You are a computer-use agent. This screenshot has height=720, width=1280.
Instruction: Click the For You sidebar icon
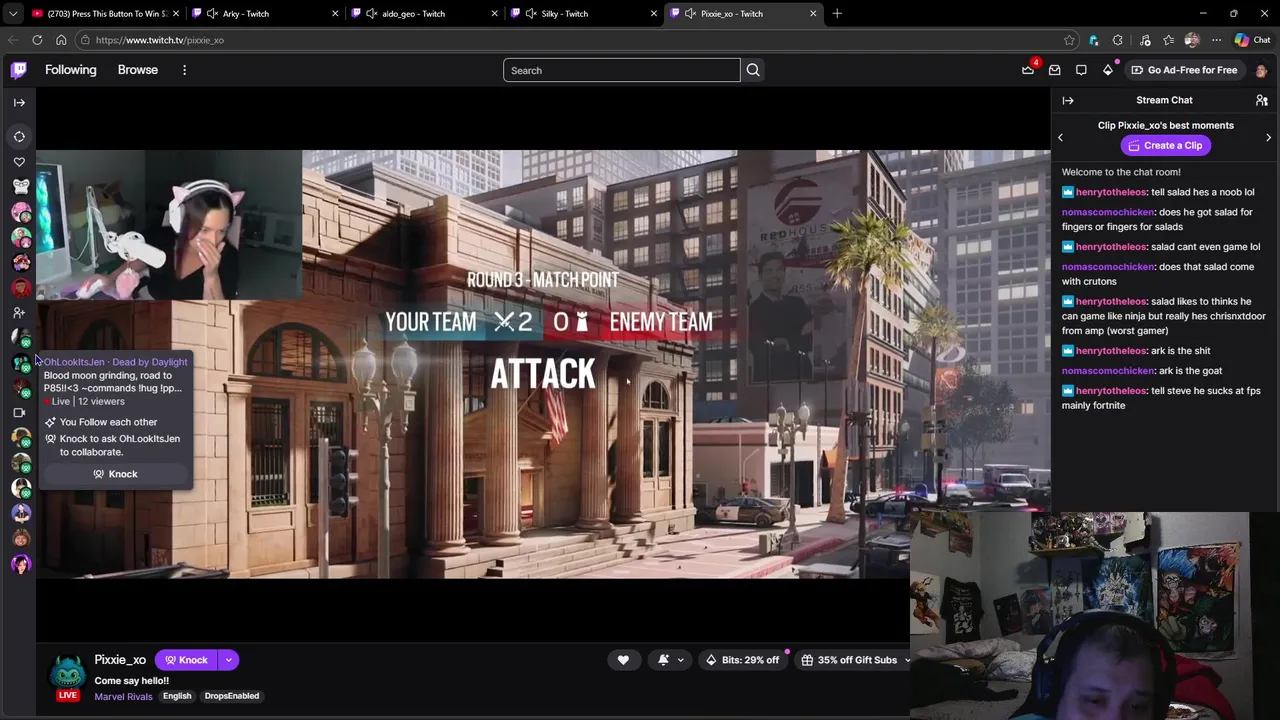[19, 136]
